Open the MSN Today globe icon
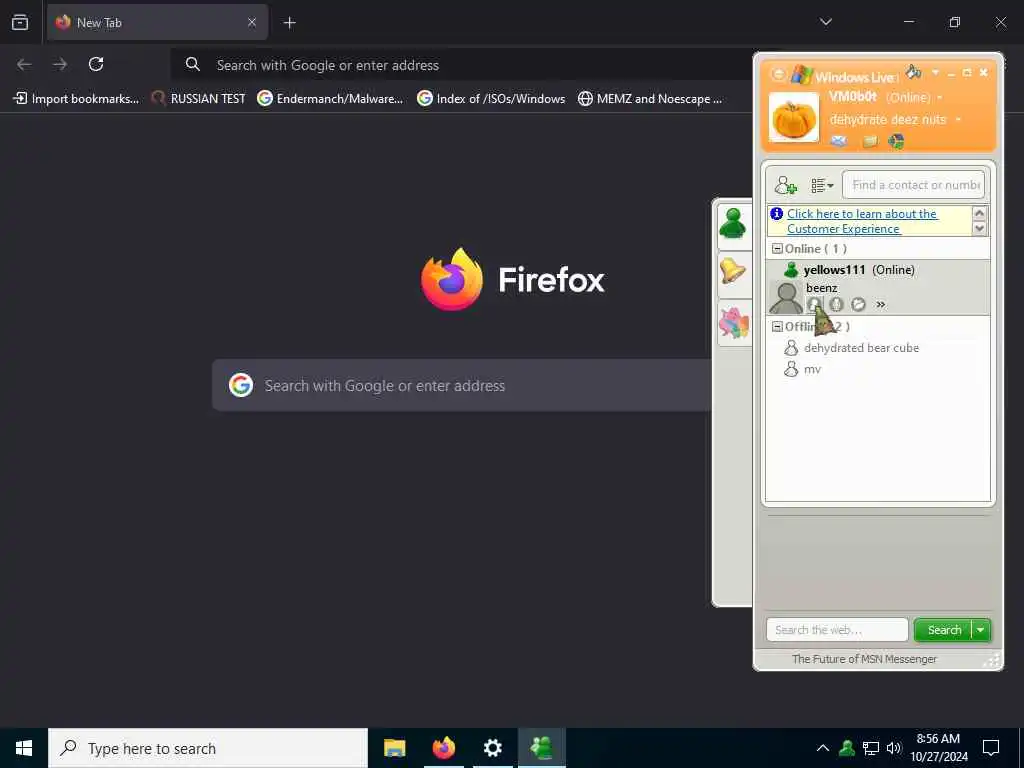1024x768 pixels. click(897, 141)
